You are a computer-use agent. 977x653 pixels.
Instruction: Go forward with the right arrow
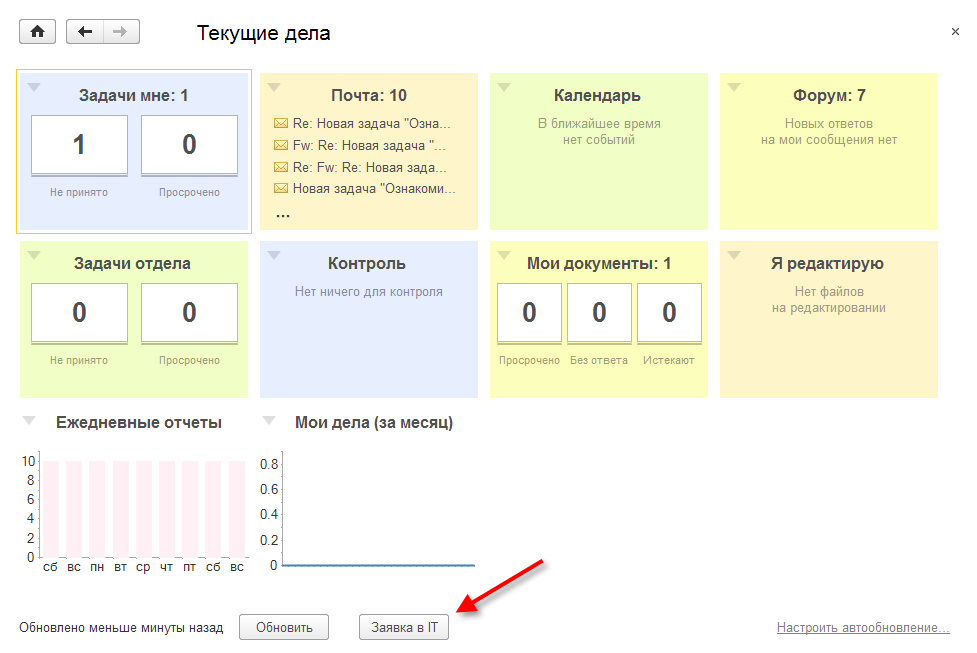click(120, 32)
